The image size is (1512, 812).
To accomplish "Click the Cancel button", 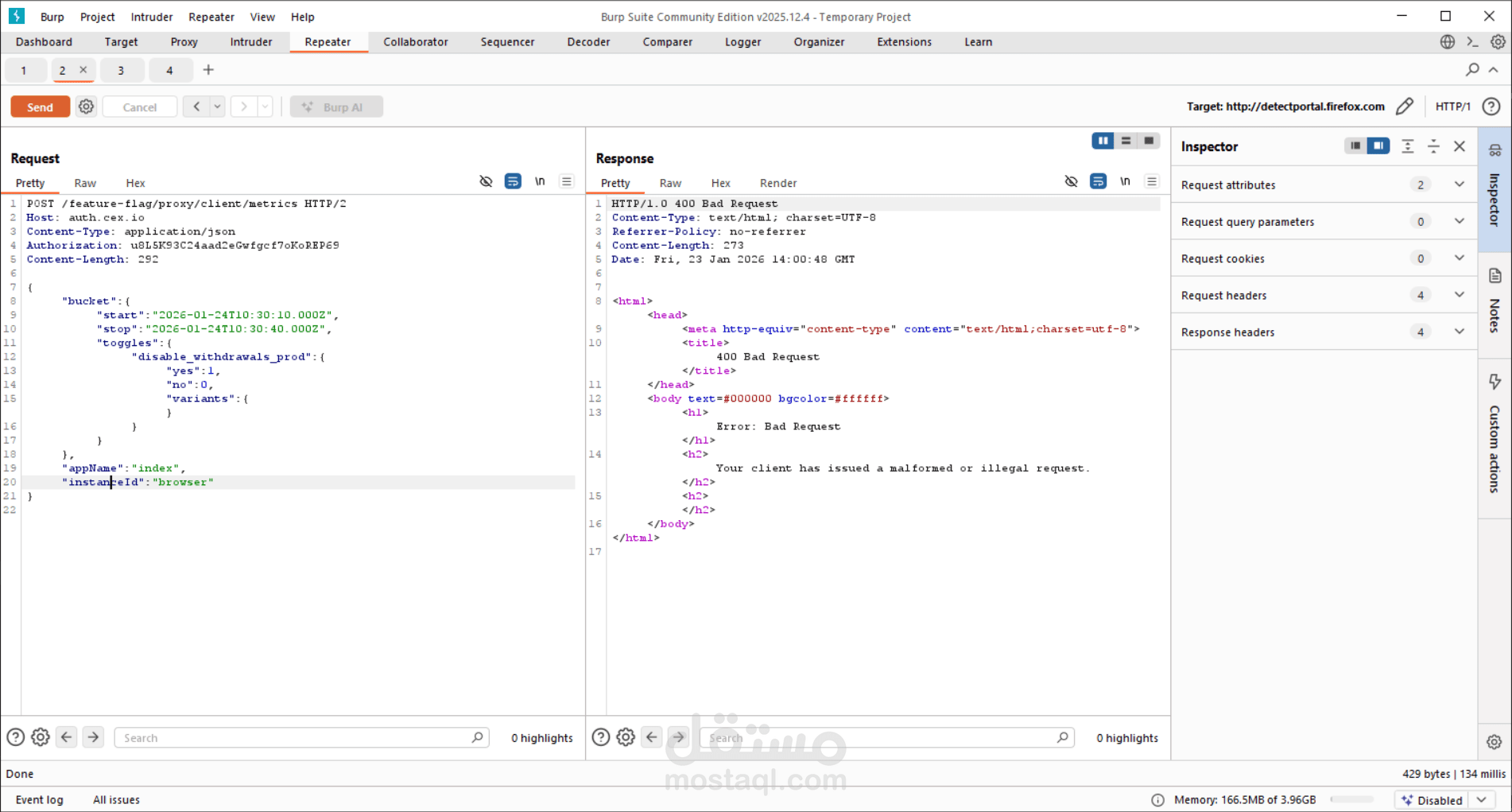I will 140,107.
